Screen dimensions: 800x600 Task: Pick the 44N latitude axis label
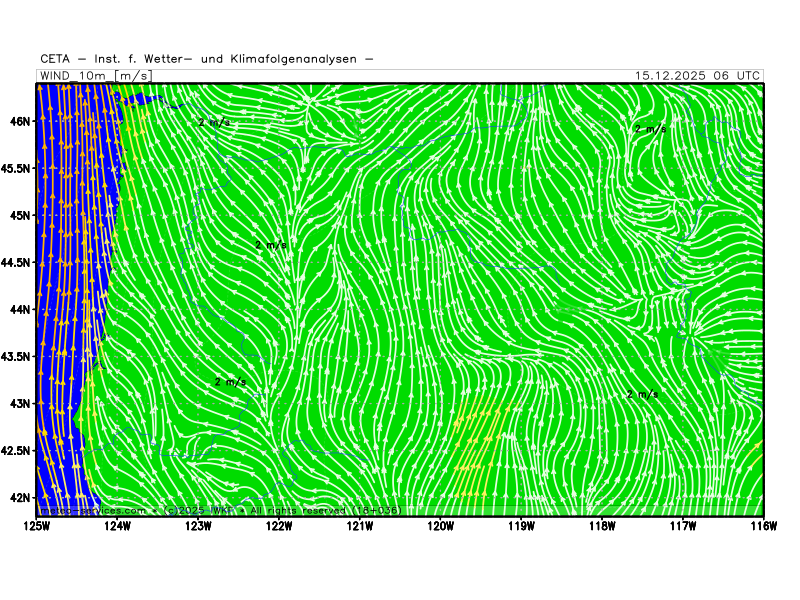[x=19, y=309]
